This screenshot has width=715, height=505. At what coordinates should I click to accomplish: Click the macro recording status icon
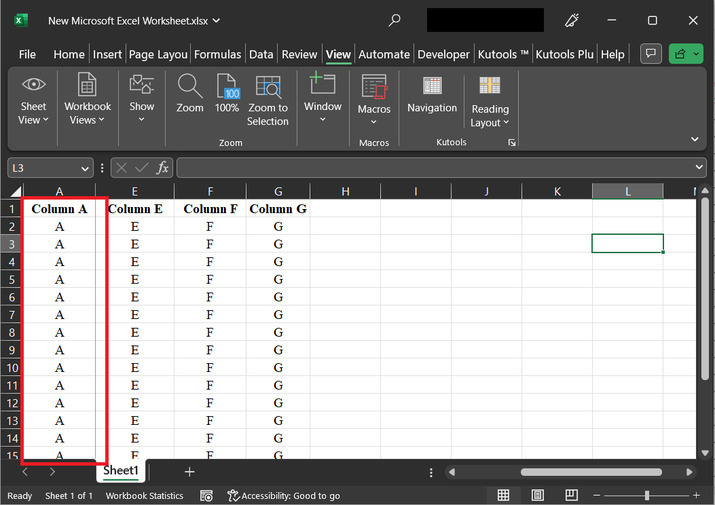(x=207, y=495)
